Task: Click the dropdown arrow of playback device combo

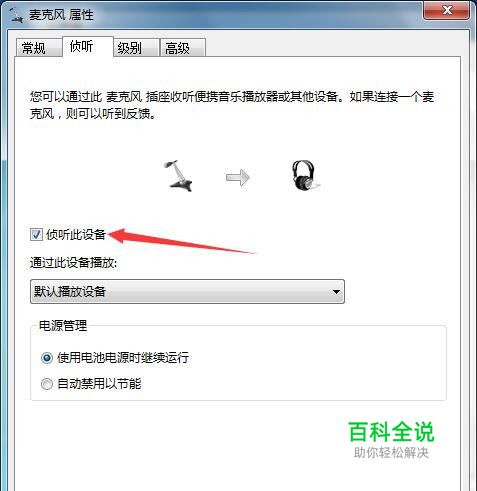Action: 336,292
